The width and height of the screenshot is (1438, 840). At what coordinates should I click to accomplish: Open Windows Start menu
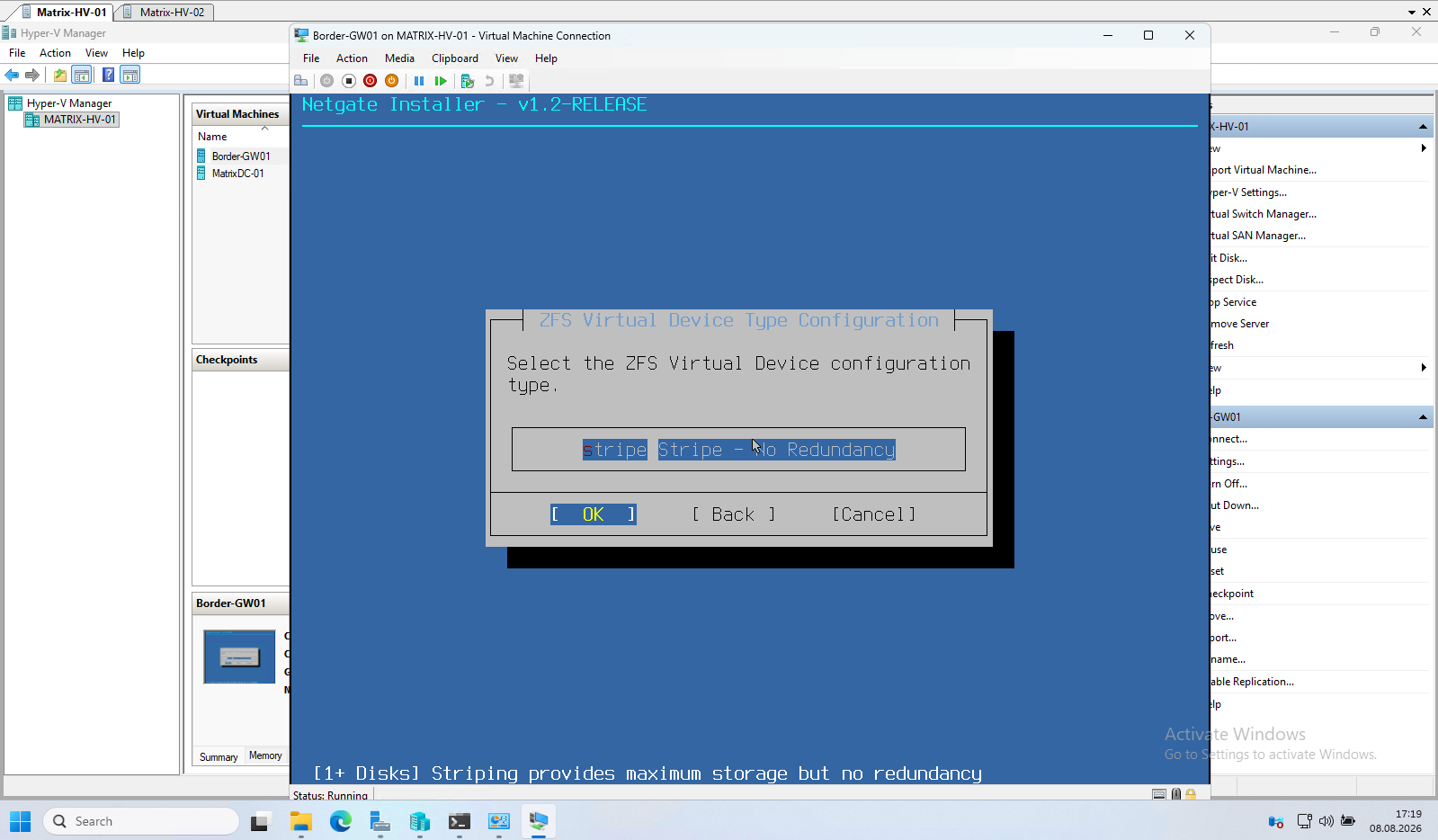click(20, 821)
